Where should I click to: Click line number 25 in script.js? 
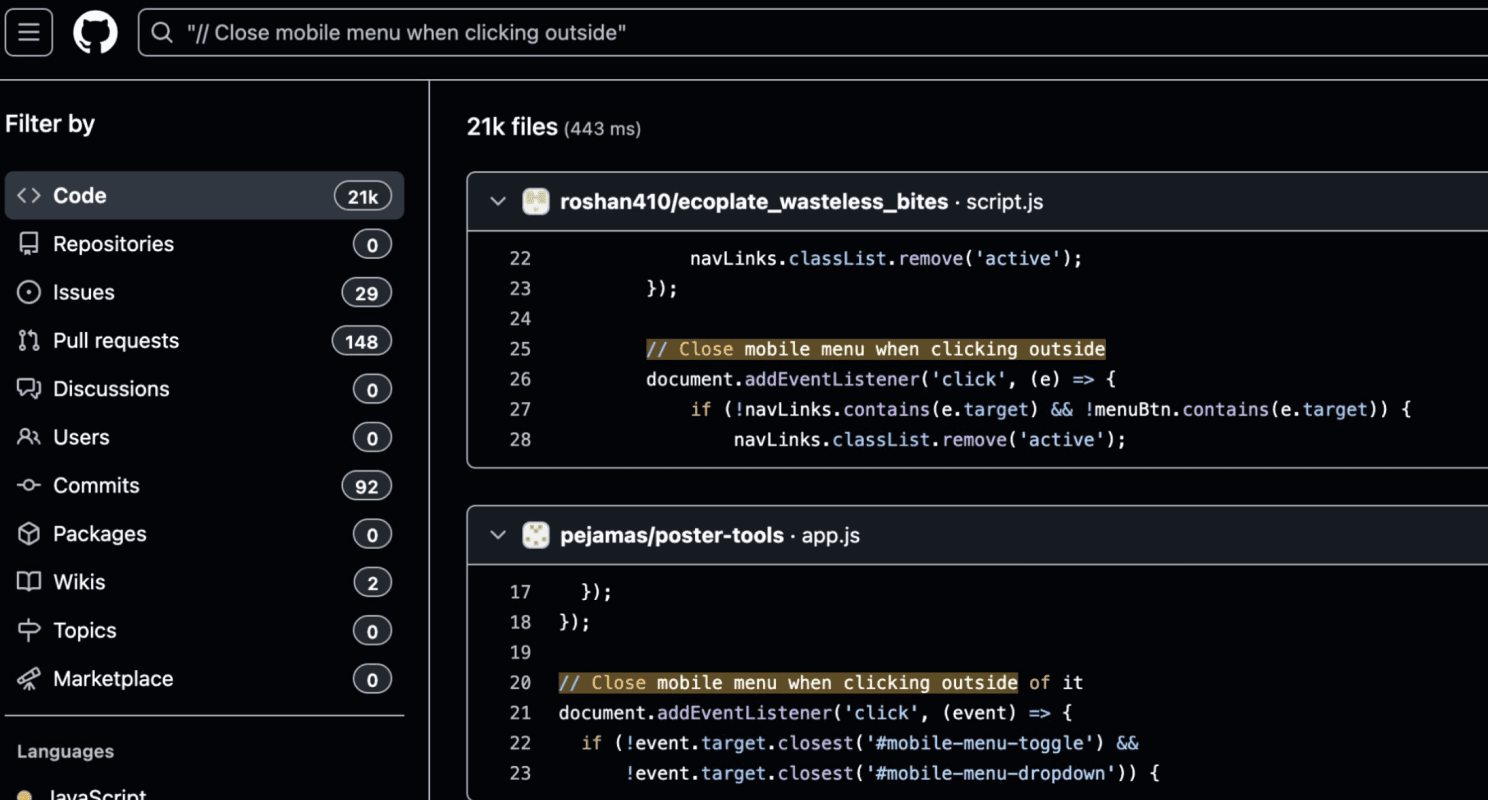[x=520, y=349]
